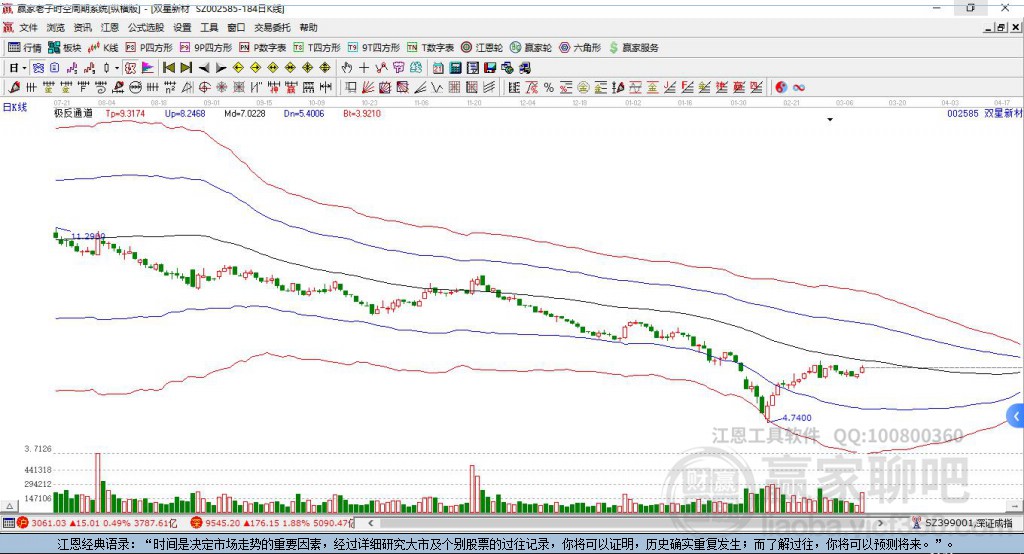Screen dimensions: 1024x554
Task: Click the infinity symbol icon
Action: click(798, 88)
